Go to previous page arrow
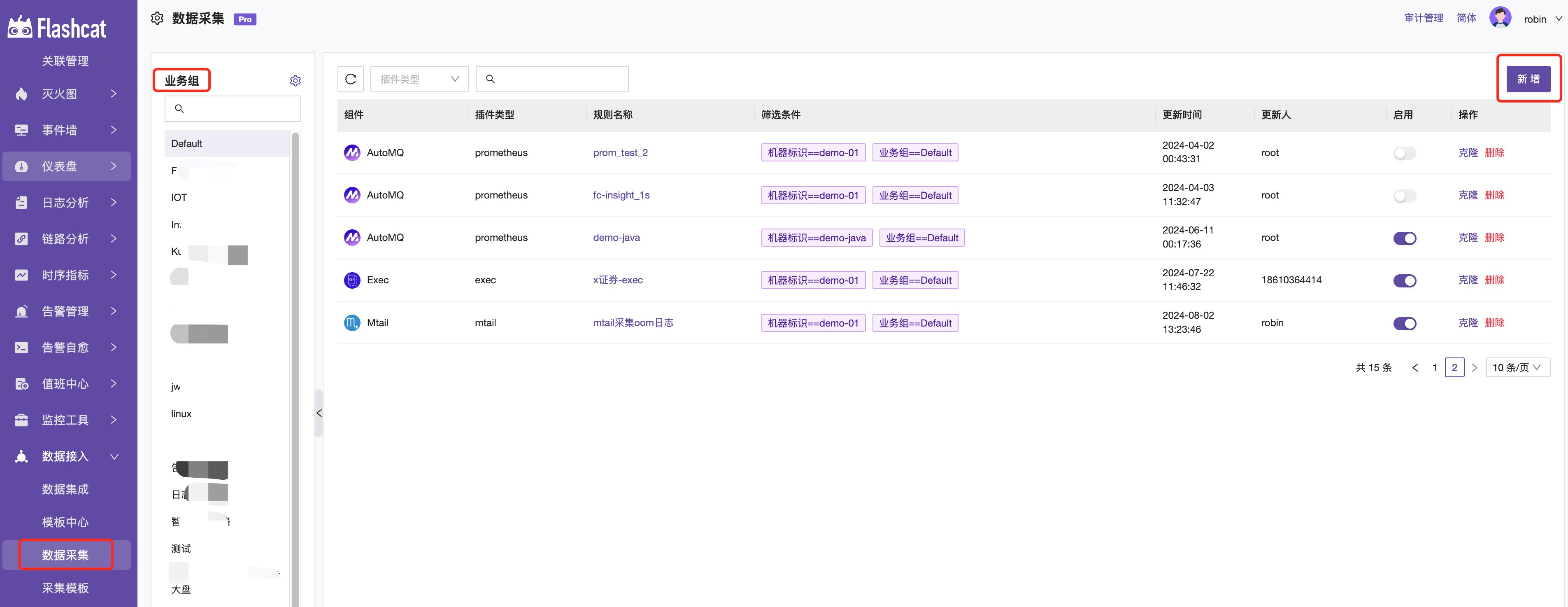1568x607 pixels. (x=1414, y=367)
